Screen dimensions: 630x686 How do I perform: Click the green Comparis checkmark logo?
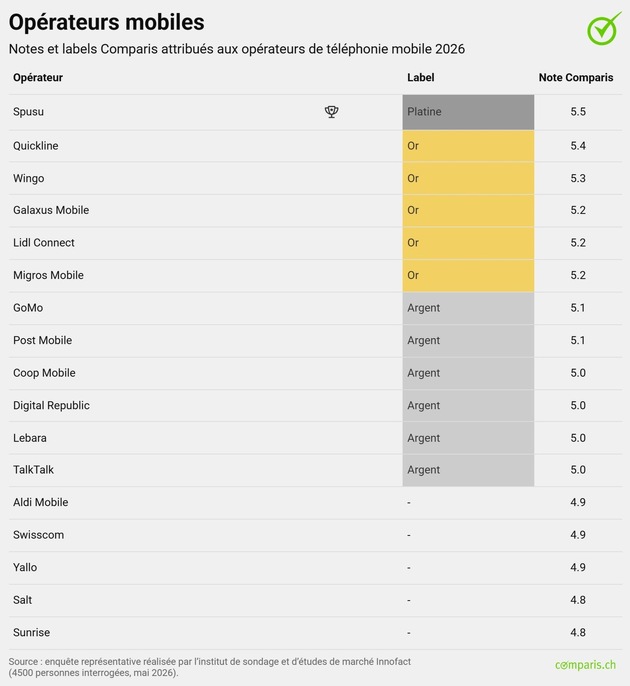pyautogui.click(x=604, y=28)
